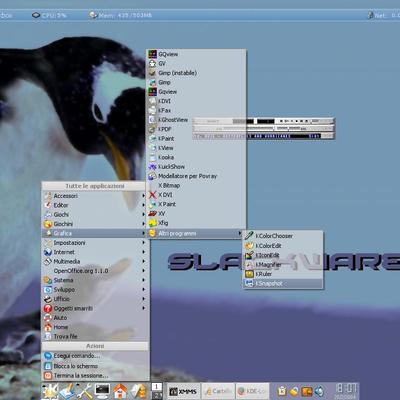Switch to the Cartell... taskbar button
The image size is (400, 400).
[217, 391]
